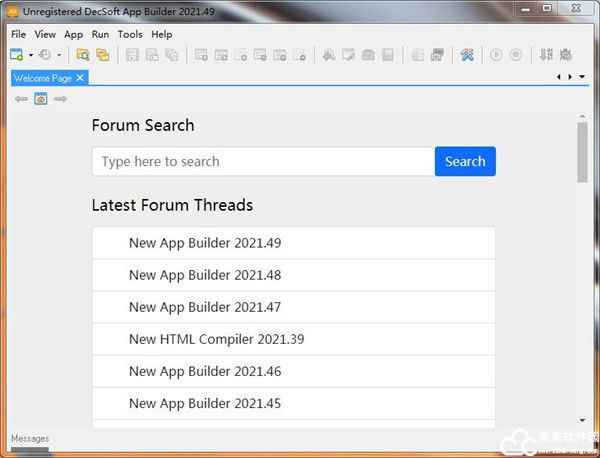
Task: Go forward with the right arrow
Action: pos(60,99)
